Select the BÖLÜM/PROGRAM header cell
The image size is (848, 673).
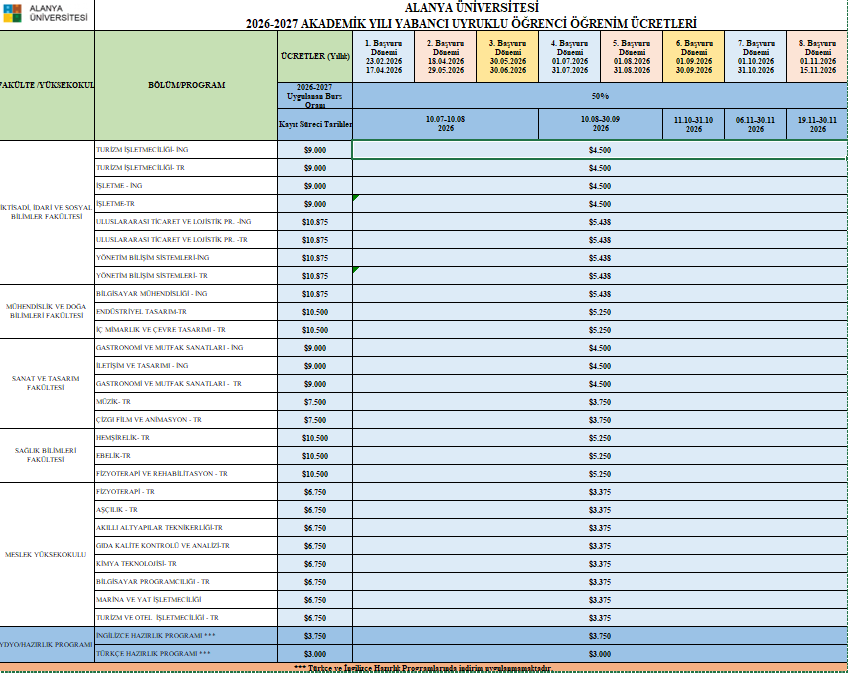(x=186, y=85)
